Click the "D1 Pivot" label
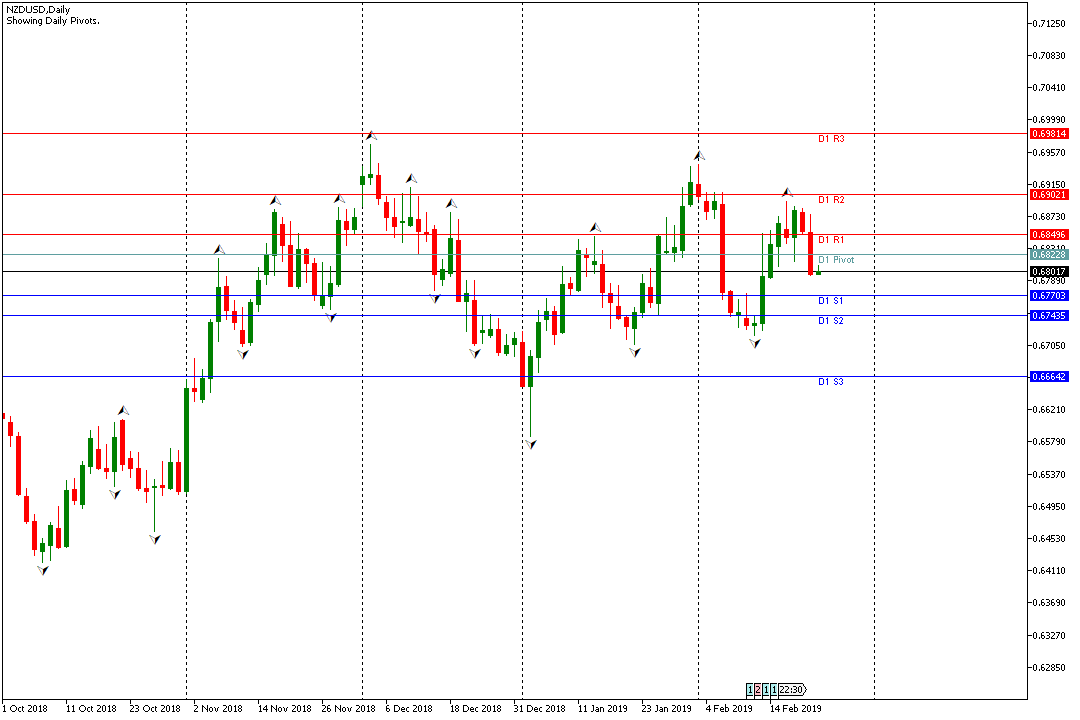This screenshot has height=720, width=1080. (x=836, y=260)
